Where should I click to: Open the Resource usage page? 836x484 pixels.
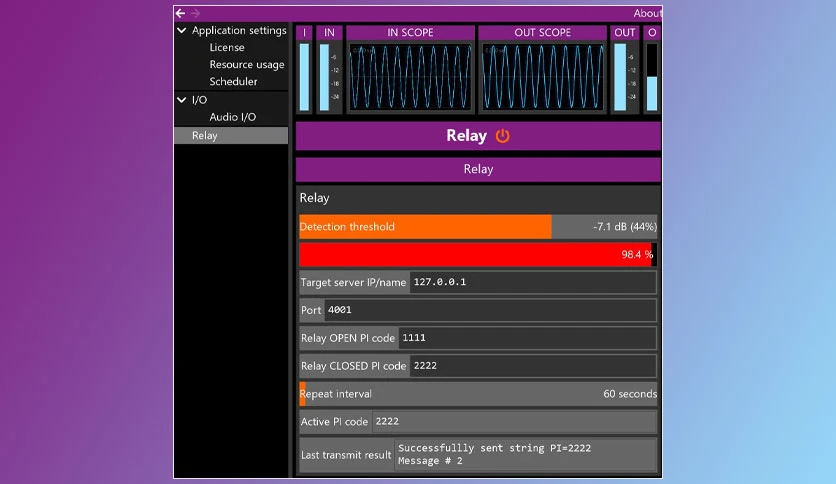pyautogui.click(x=247, y=64)
